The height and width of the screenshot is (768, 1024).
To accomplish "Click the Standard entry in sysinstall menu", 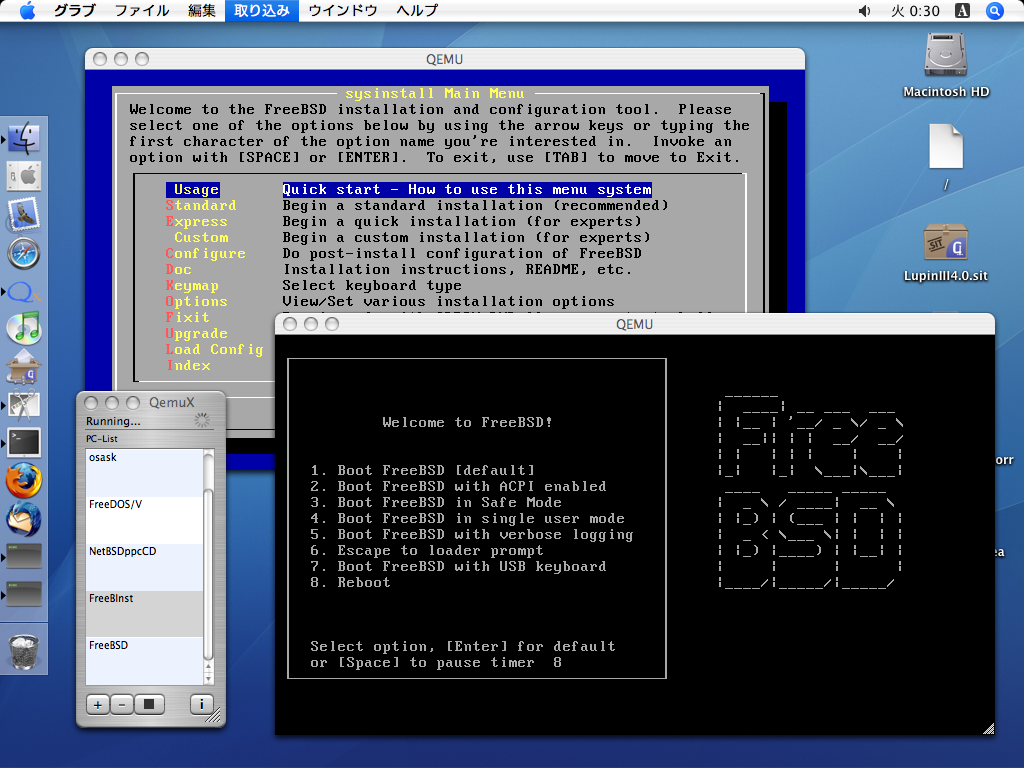I will coord(201,206).
